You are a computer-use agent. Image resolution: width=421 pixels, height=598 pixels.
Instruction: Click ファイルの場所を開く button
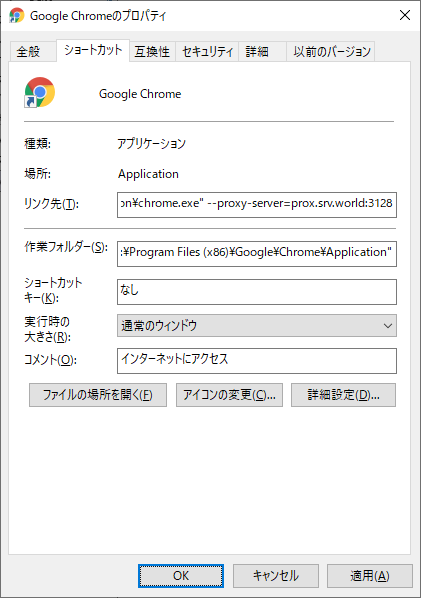pyautogui.click(x=98, y=395)
